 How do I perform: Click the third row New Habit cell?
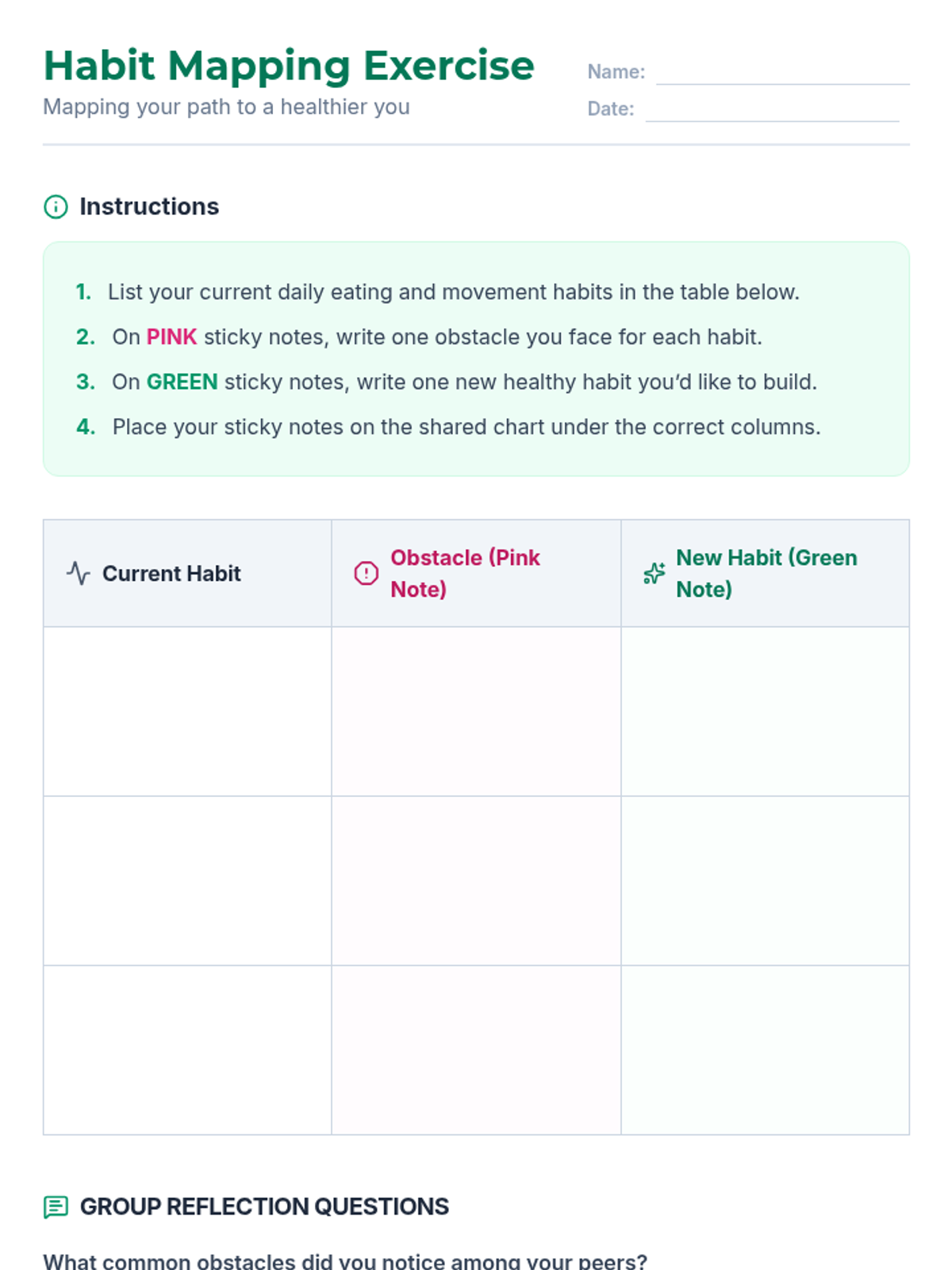tap(765, 1049)
